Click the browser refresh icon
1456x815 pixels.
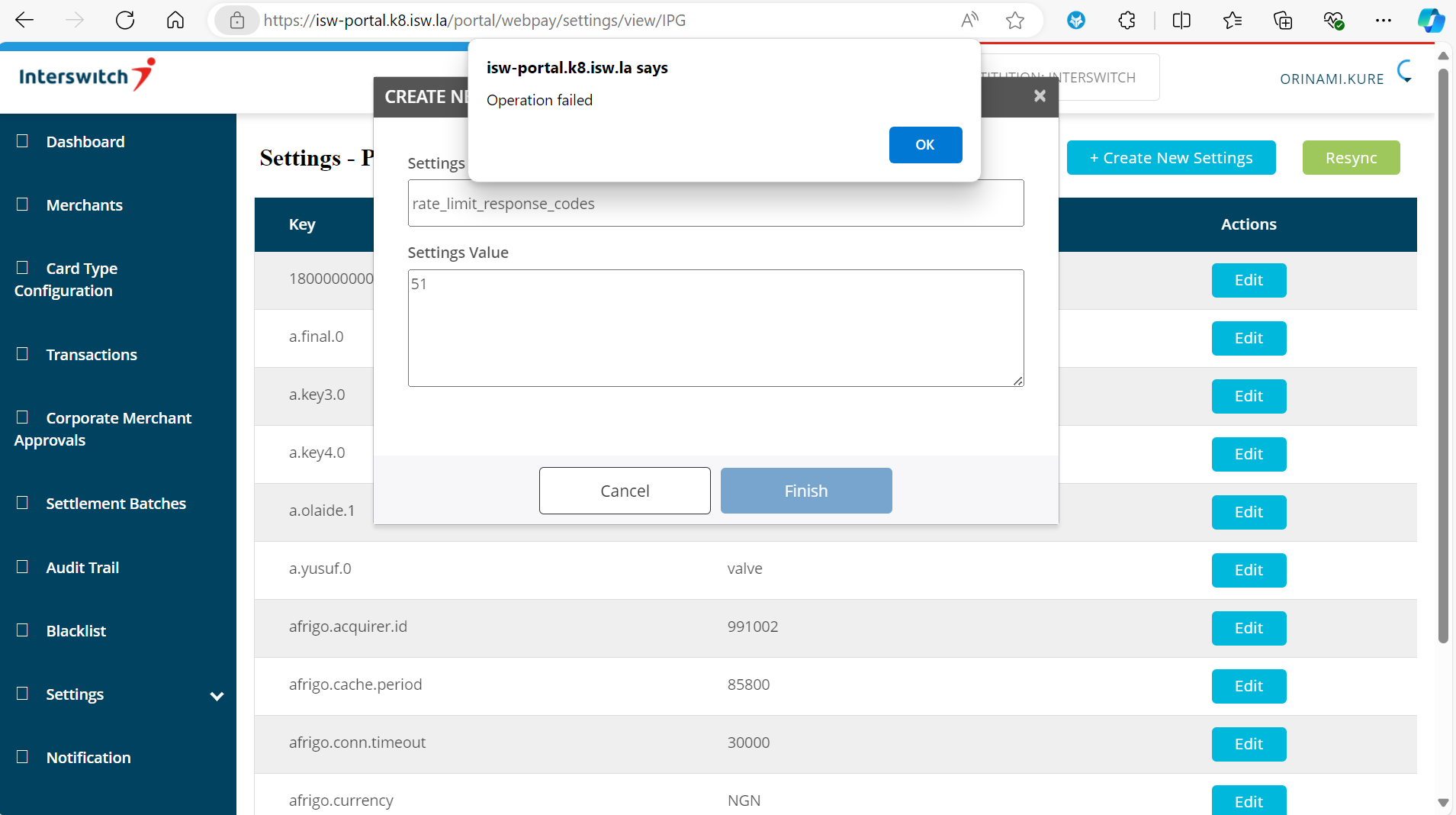[125, 21]
